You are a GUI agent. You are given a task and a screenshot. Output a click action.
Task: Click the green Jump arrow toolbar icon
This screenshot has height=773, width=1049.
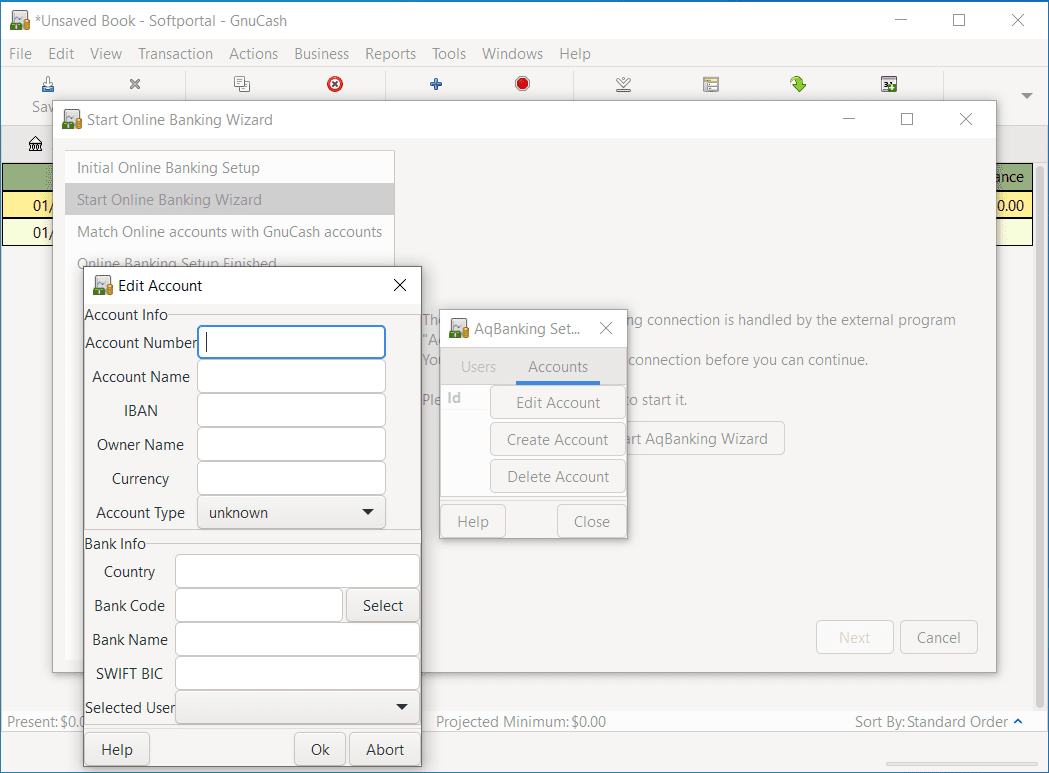tap(798, 84)
